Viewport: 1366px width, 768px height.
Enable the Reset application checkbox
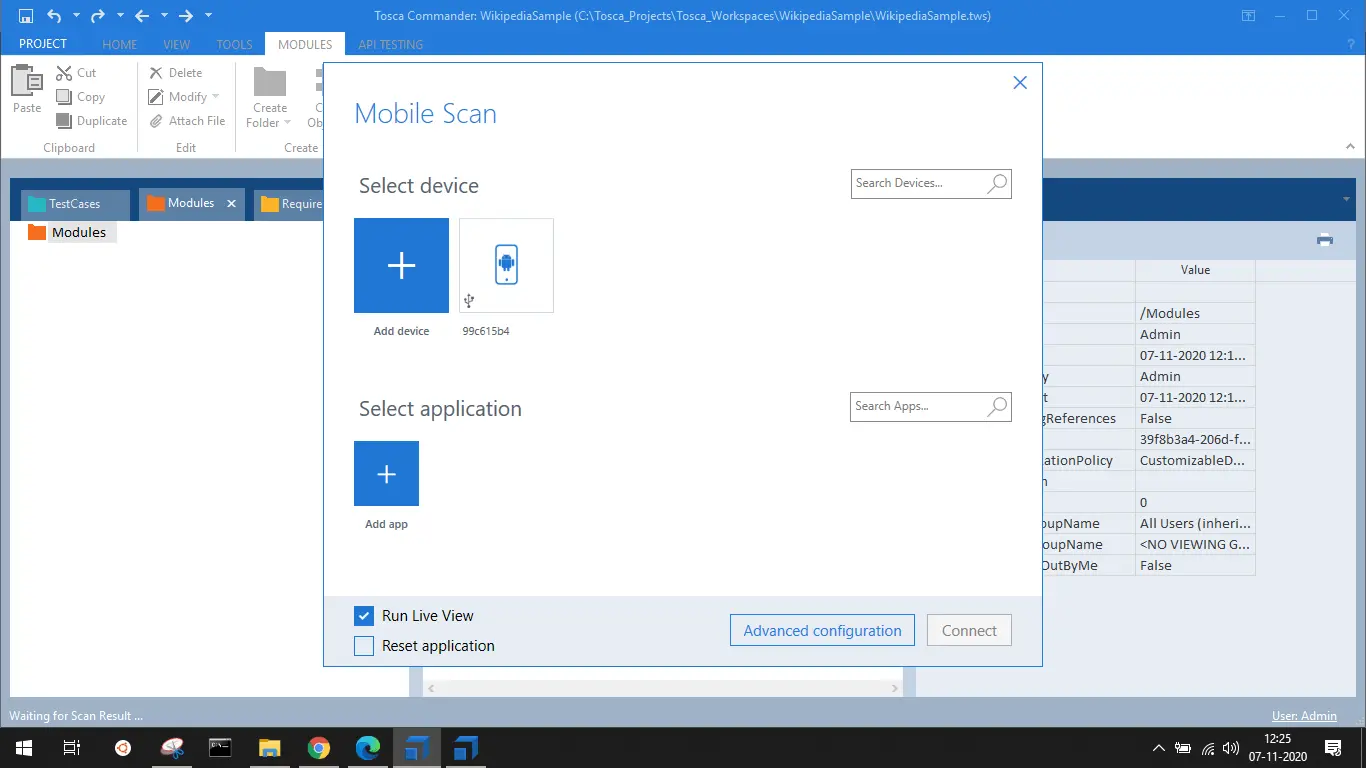pos(364,646)
